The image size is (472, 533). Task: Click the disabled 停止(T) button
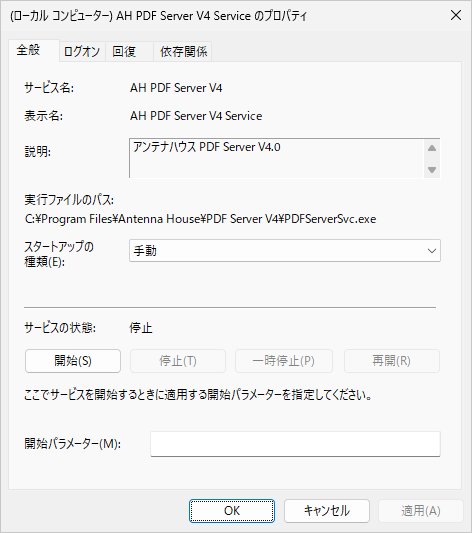click(x=178, y=361)
